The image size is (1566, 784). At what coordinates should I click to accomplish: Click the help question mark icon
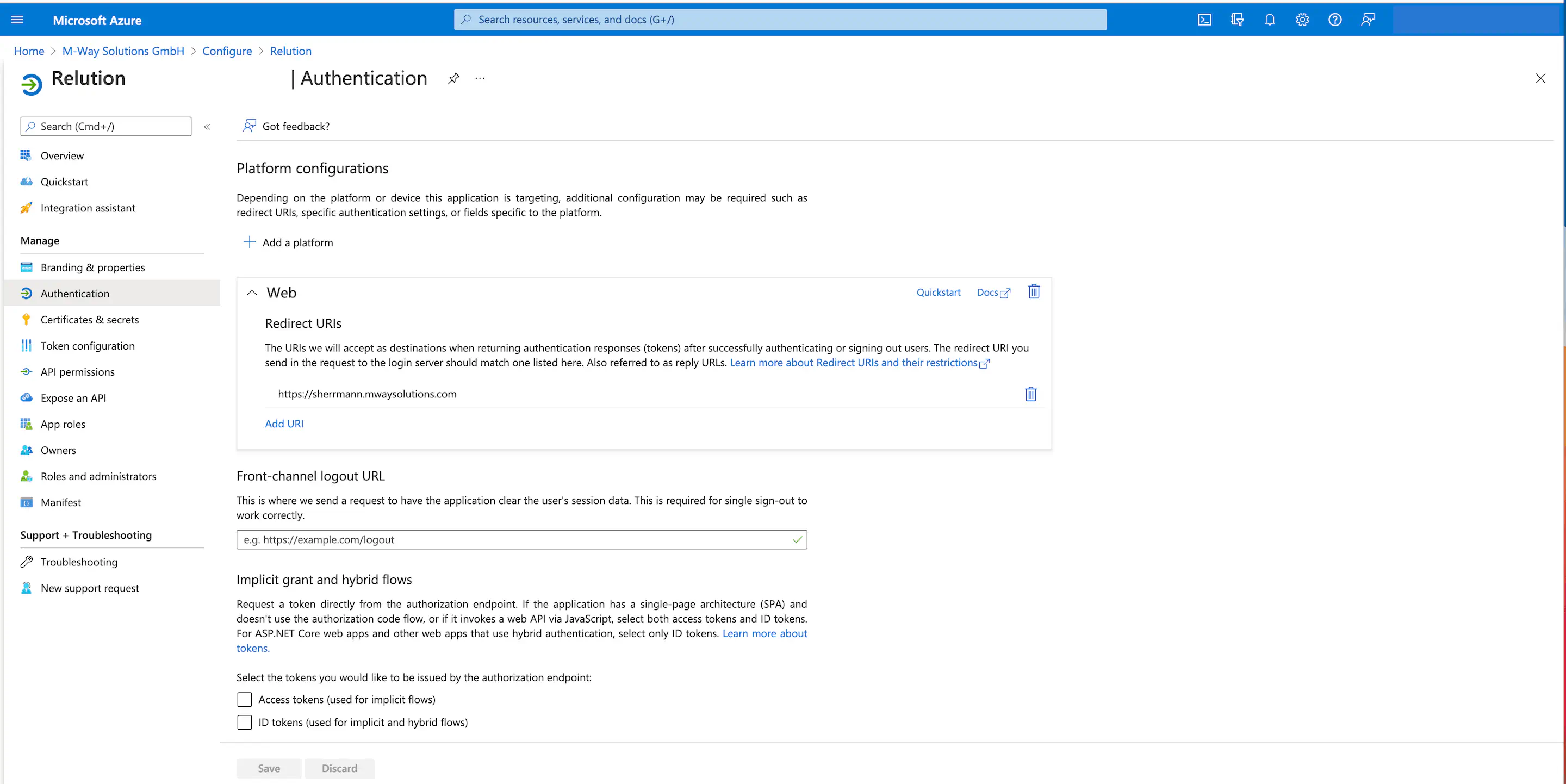pos(1334,20)
